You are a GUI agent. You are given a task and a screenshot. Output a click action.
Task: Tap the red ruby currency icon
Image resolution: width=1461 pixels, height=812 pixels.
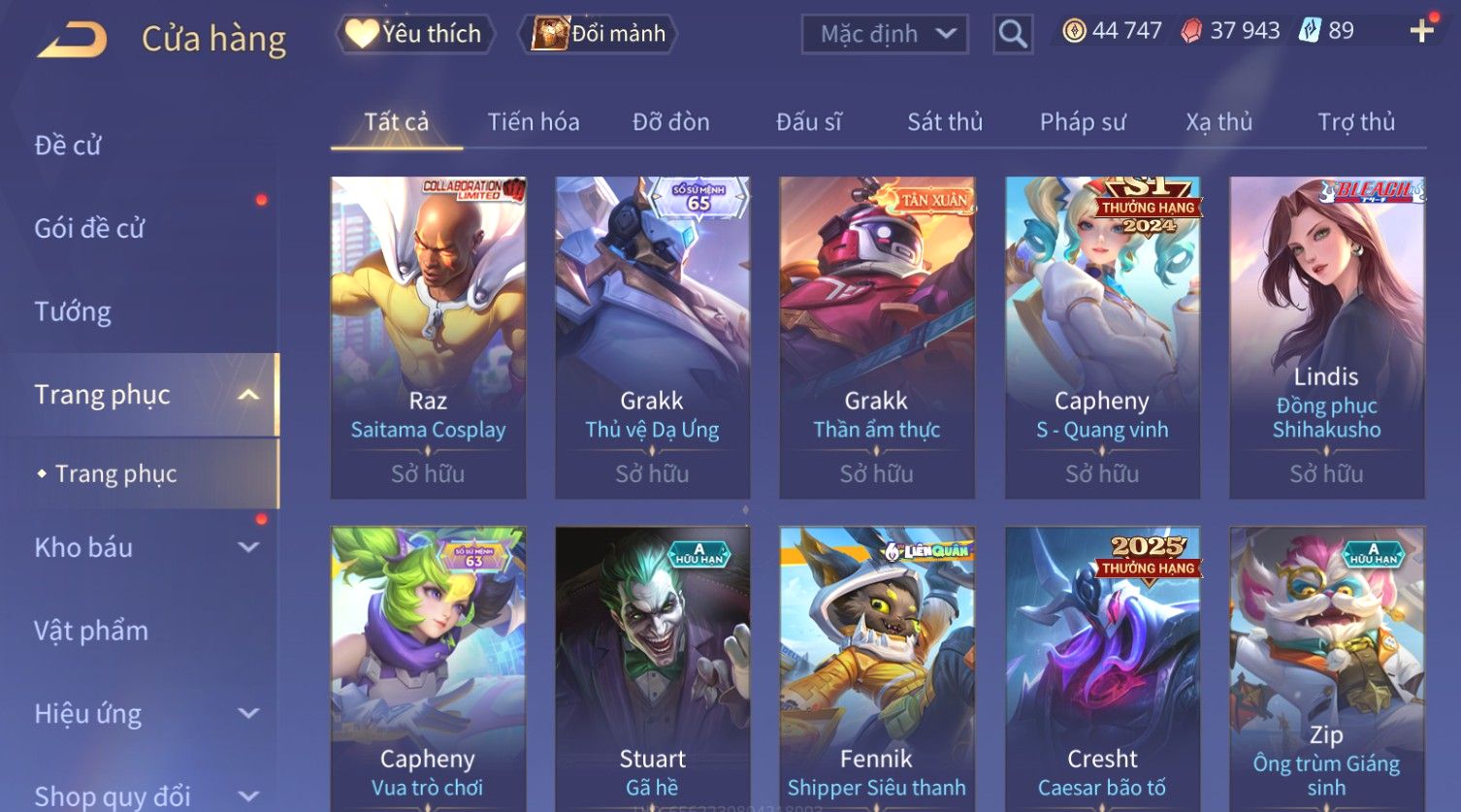[1191, 31]
